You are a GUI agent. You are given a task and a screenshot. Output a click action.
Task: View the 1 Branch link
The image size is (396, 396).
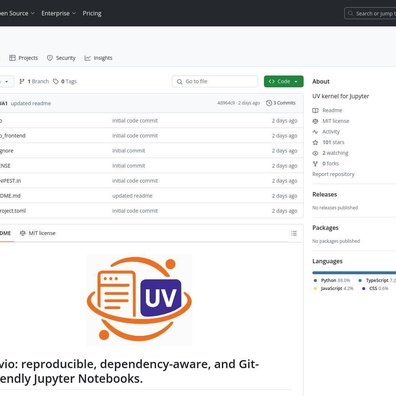pos(34,81)
